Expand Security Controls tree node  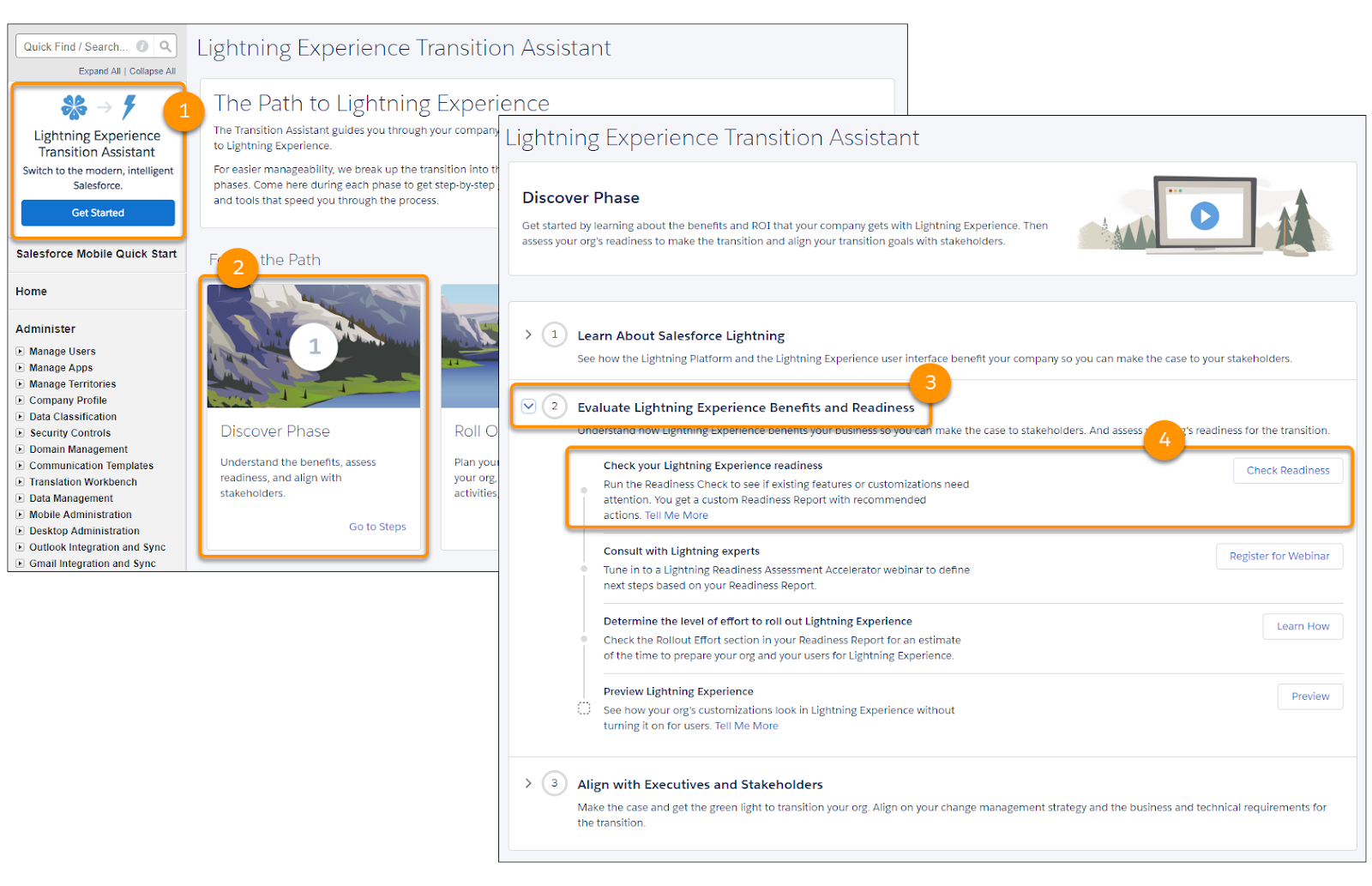(20, 432)
